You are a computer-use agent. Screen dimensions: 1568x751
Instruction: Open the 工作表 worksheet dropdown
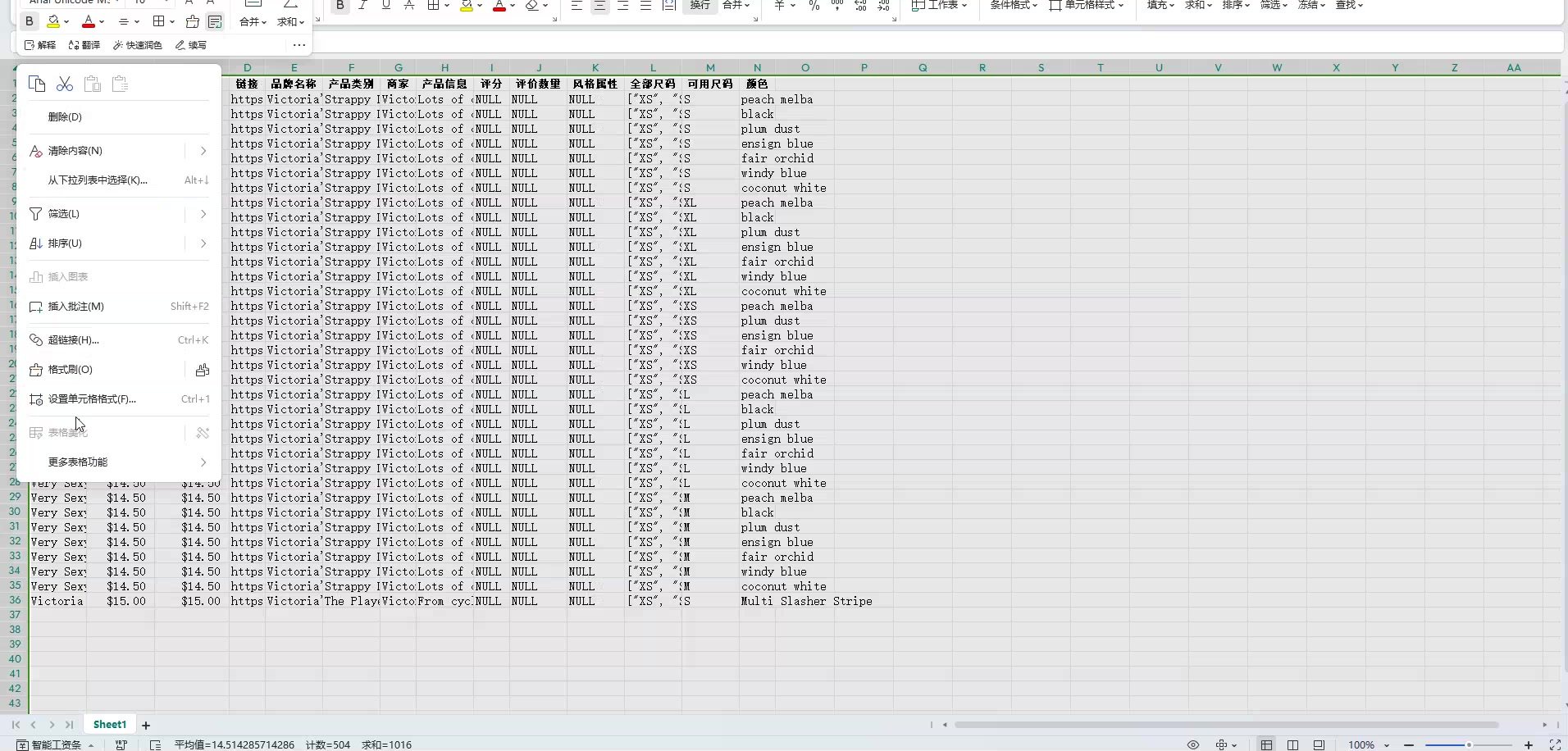pyautogui.click(x=940, y=5)
